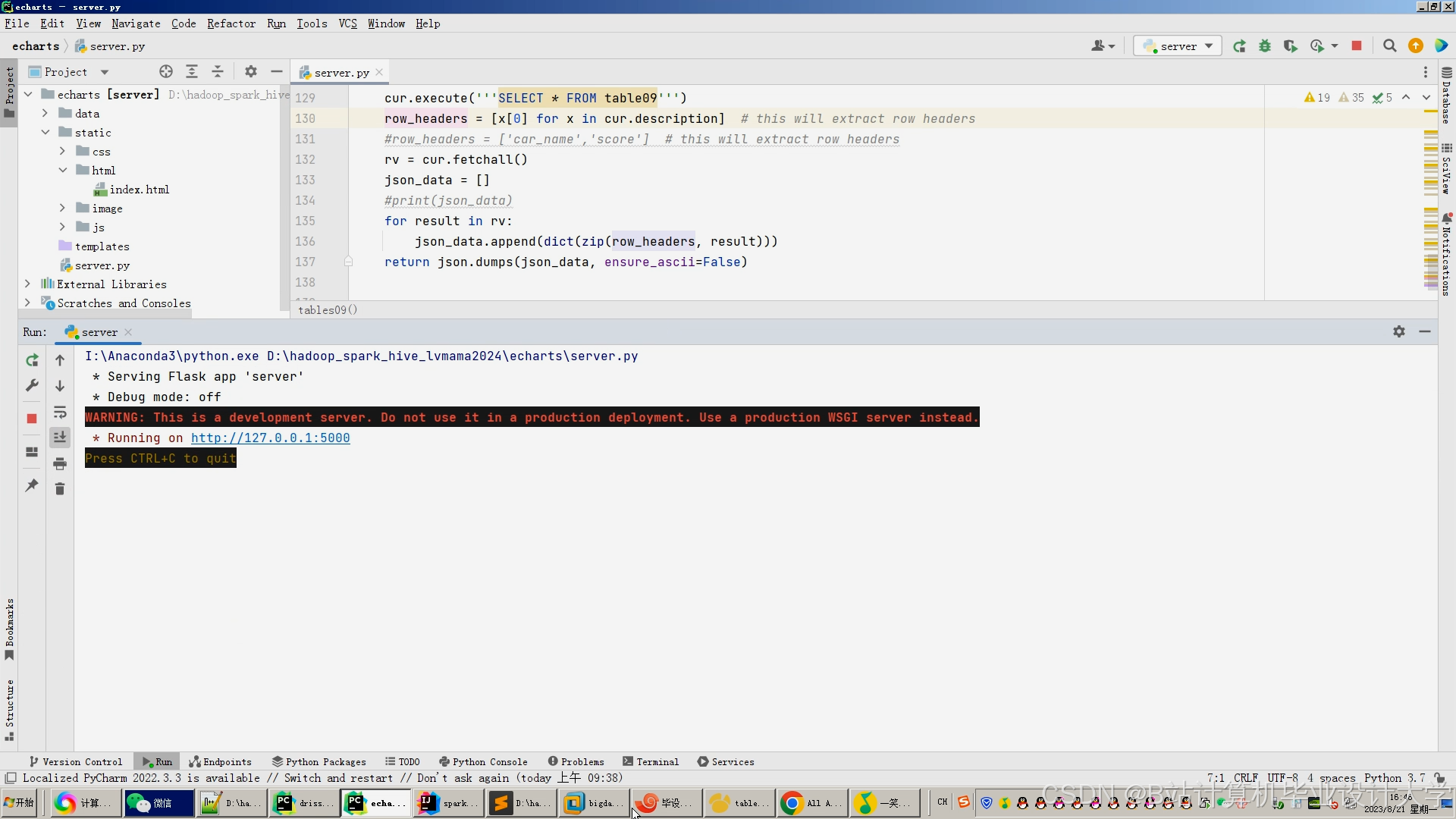Click the Search Everywhere magnifier icon
The image size is (1456, 819).
tap(1389, 46)
